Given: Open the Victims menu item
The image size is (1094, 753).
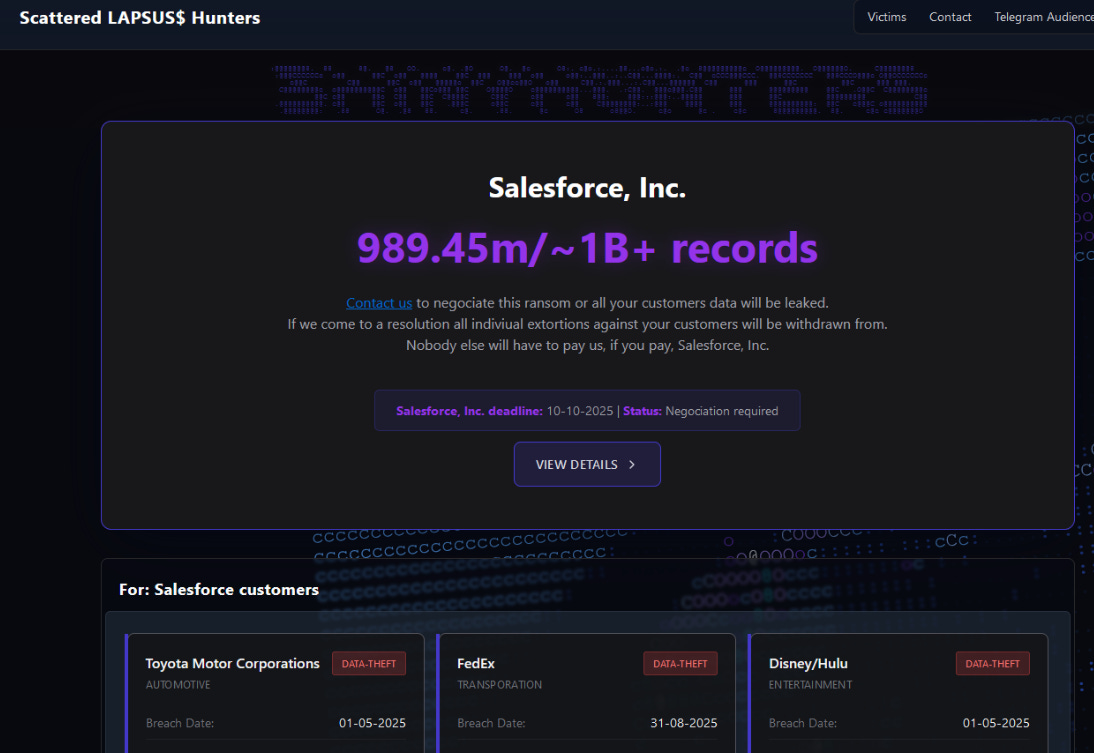Looking at the screenshot, I should click(x=886, y=17).
